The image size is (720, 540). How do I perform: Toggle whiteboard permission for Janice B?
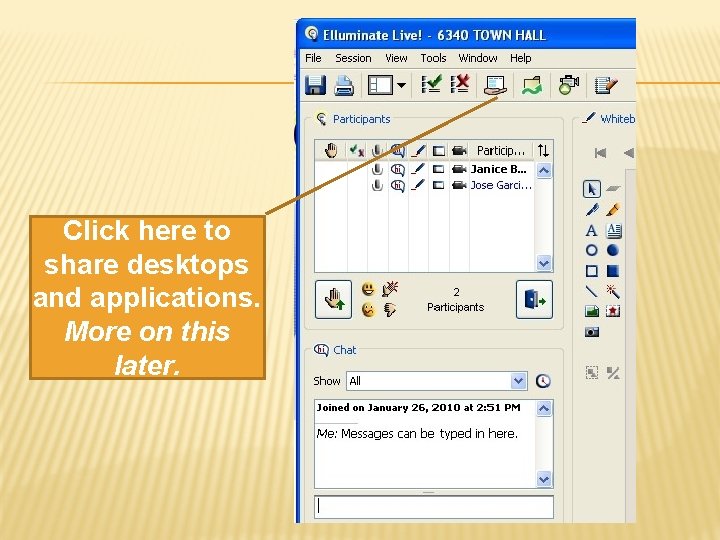(418, 169)
